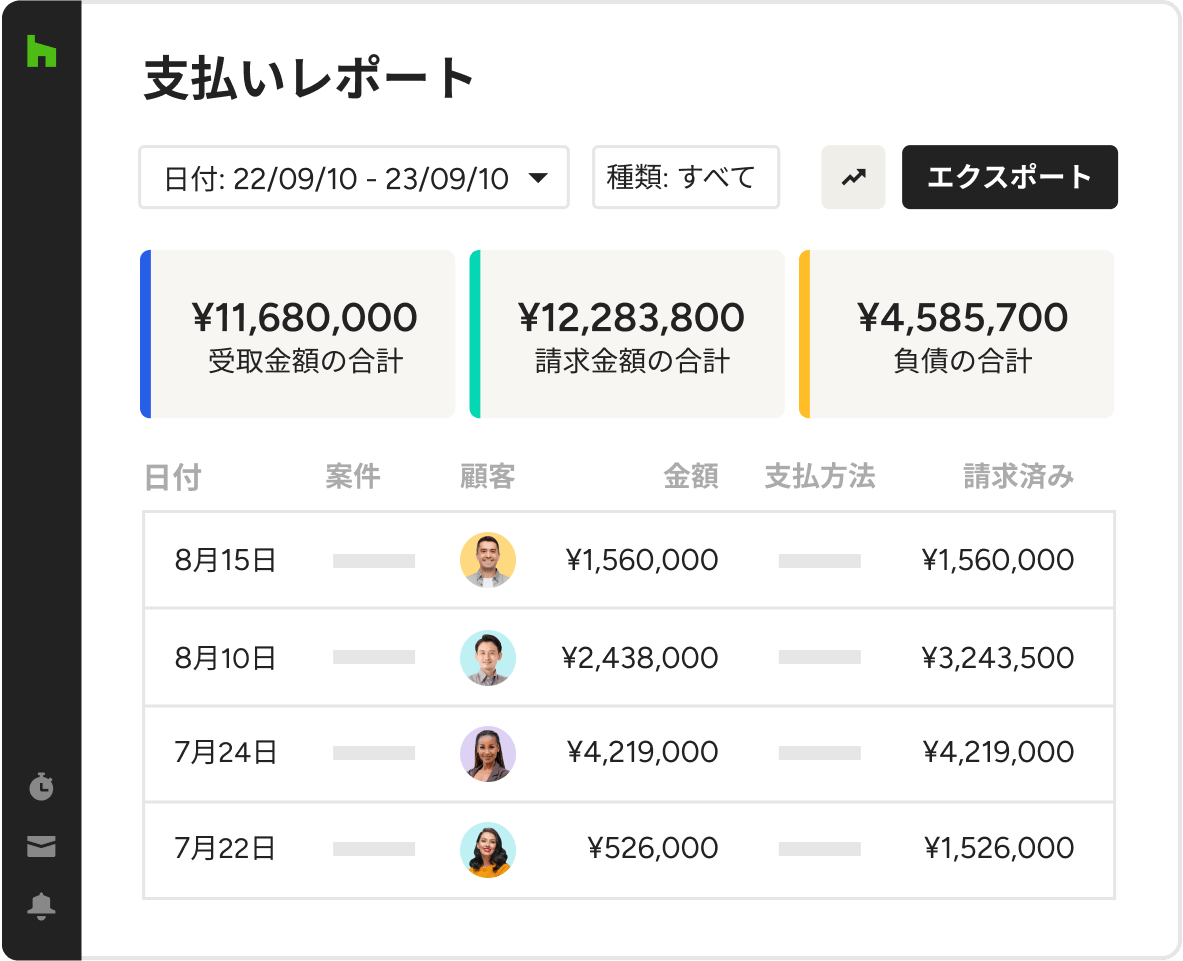Click the customer avatar in 8月10日 row
The height and width of the screenshot is (961, 1183).
pyautogui.click(x=488, y=658)
